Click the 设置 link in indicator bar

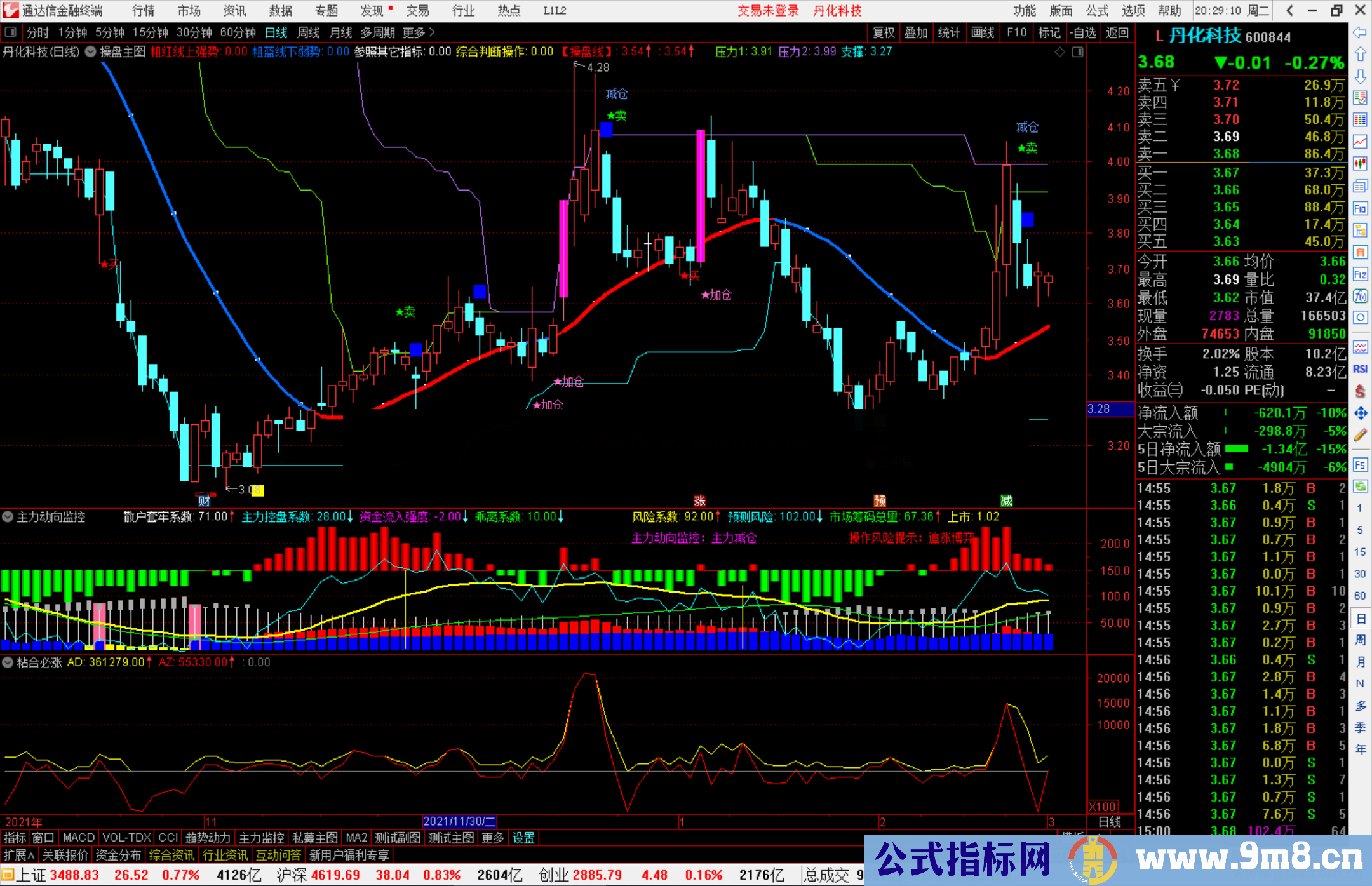pos(523,838)
